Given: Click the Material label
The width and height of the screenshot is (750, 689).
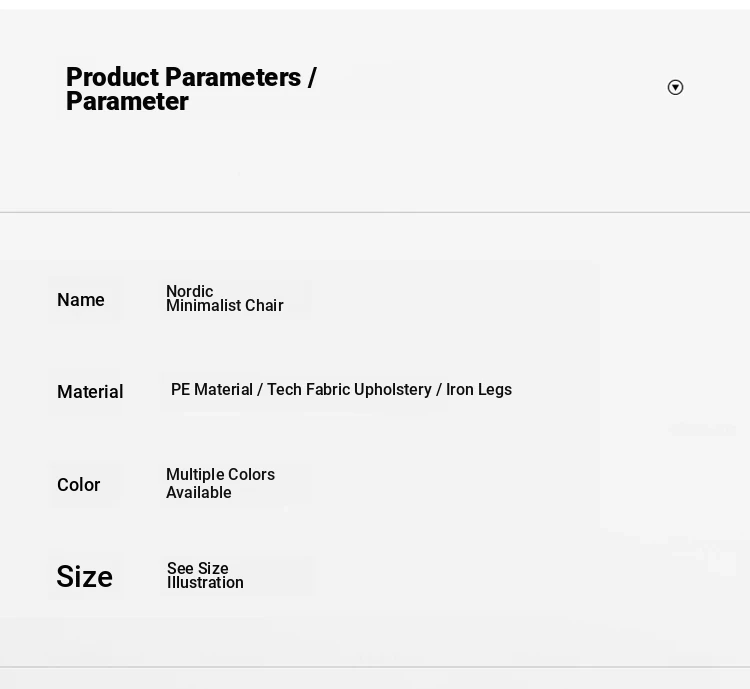Looking at the screenshot, I should [x=90, y=392].
